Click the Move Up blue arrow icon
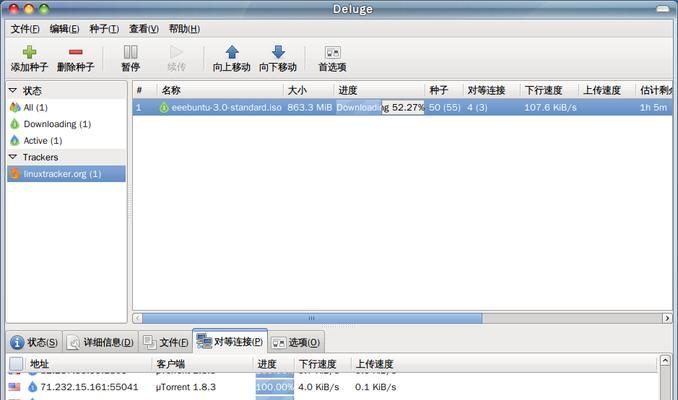This screenshot has height=400, width=678. pos(232,52)
